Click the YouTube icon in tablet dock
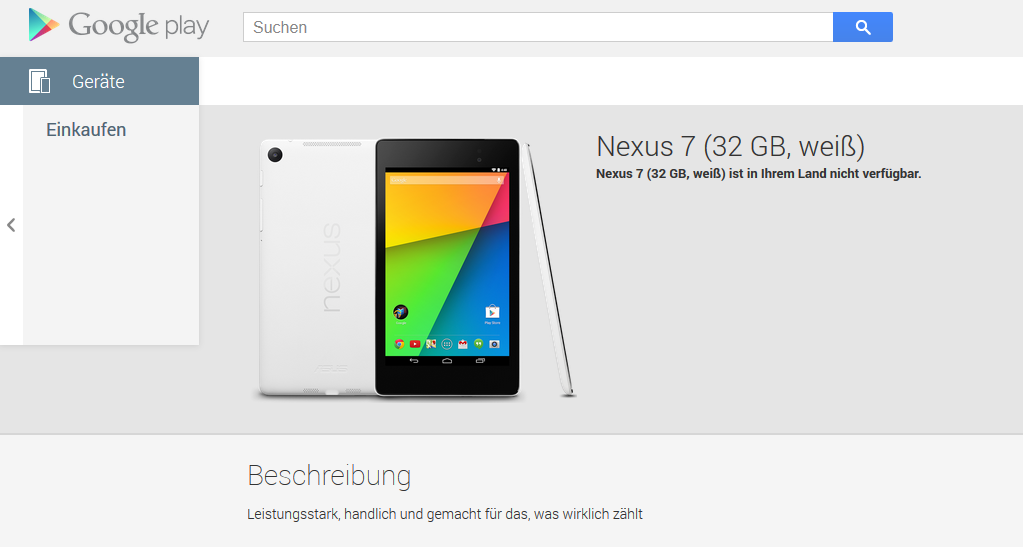This screenshot has width=1023, height=547. tap(415, 344)
